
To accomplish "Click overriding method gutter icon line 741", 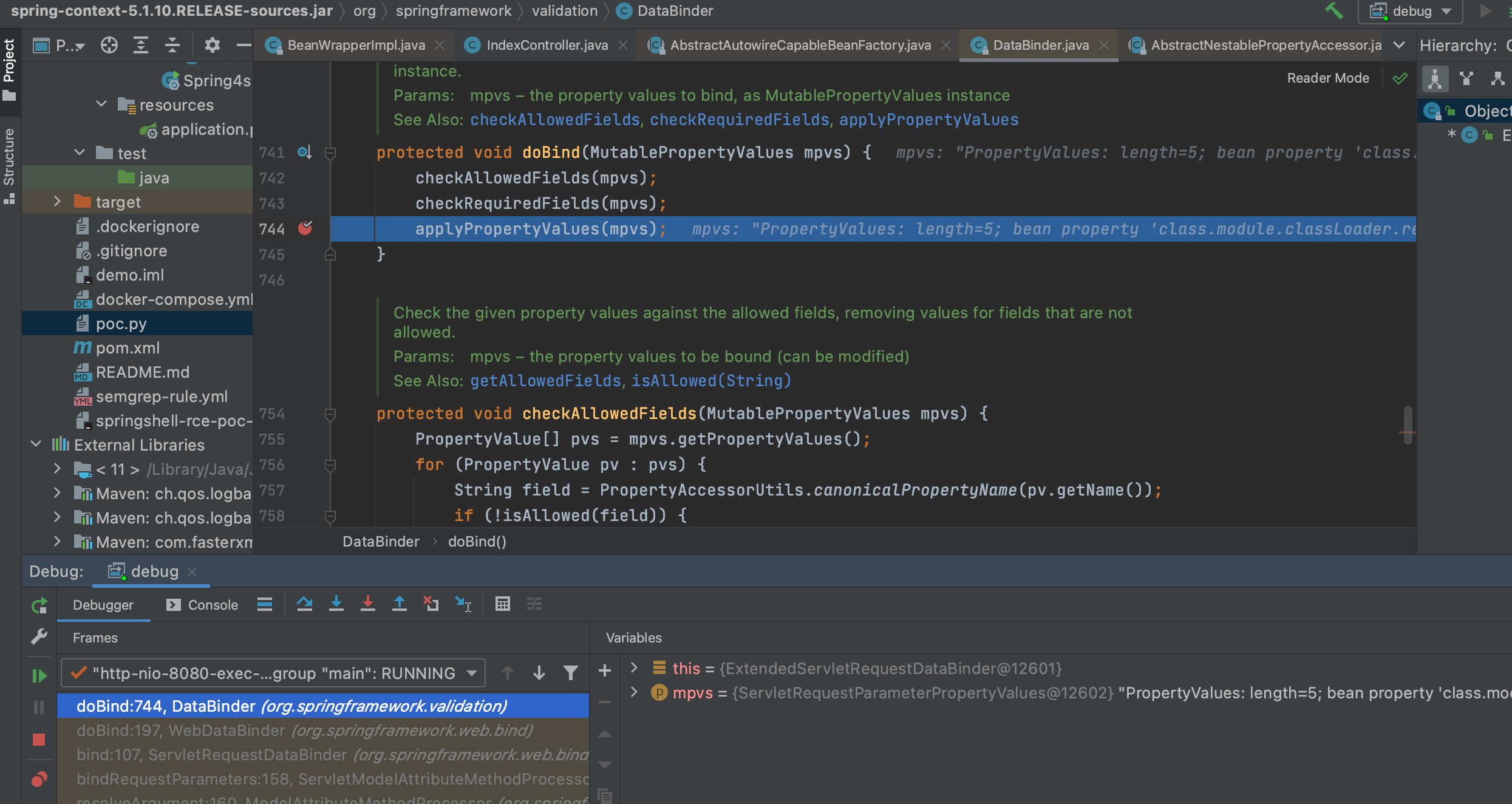I will (x=305, y=152).
